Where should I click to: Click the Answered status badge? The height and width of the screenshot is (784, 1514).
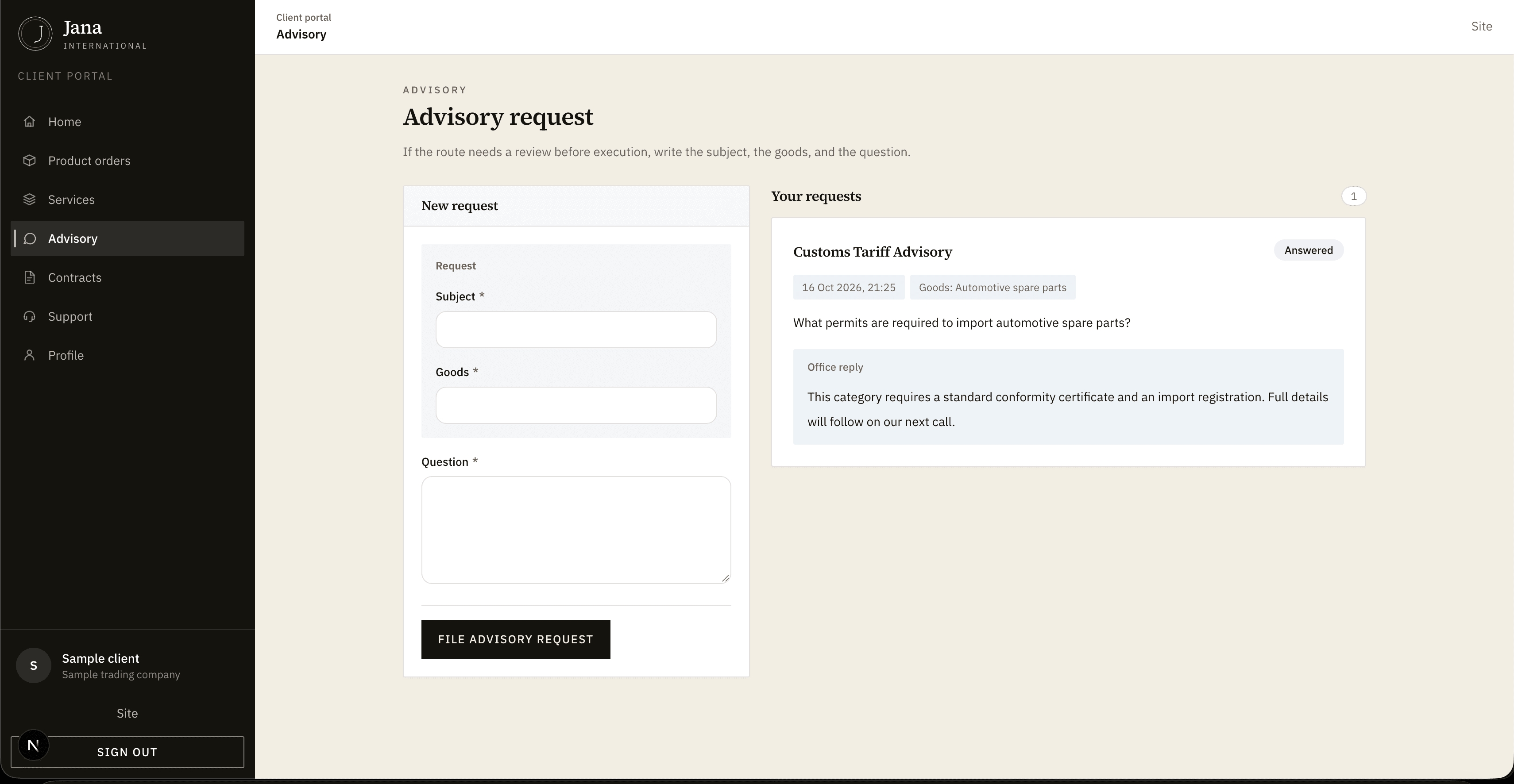pos(1308,250)
